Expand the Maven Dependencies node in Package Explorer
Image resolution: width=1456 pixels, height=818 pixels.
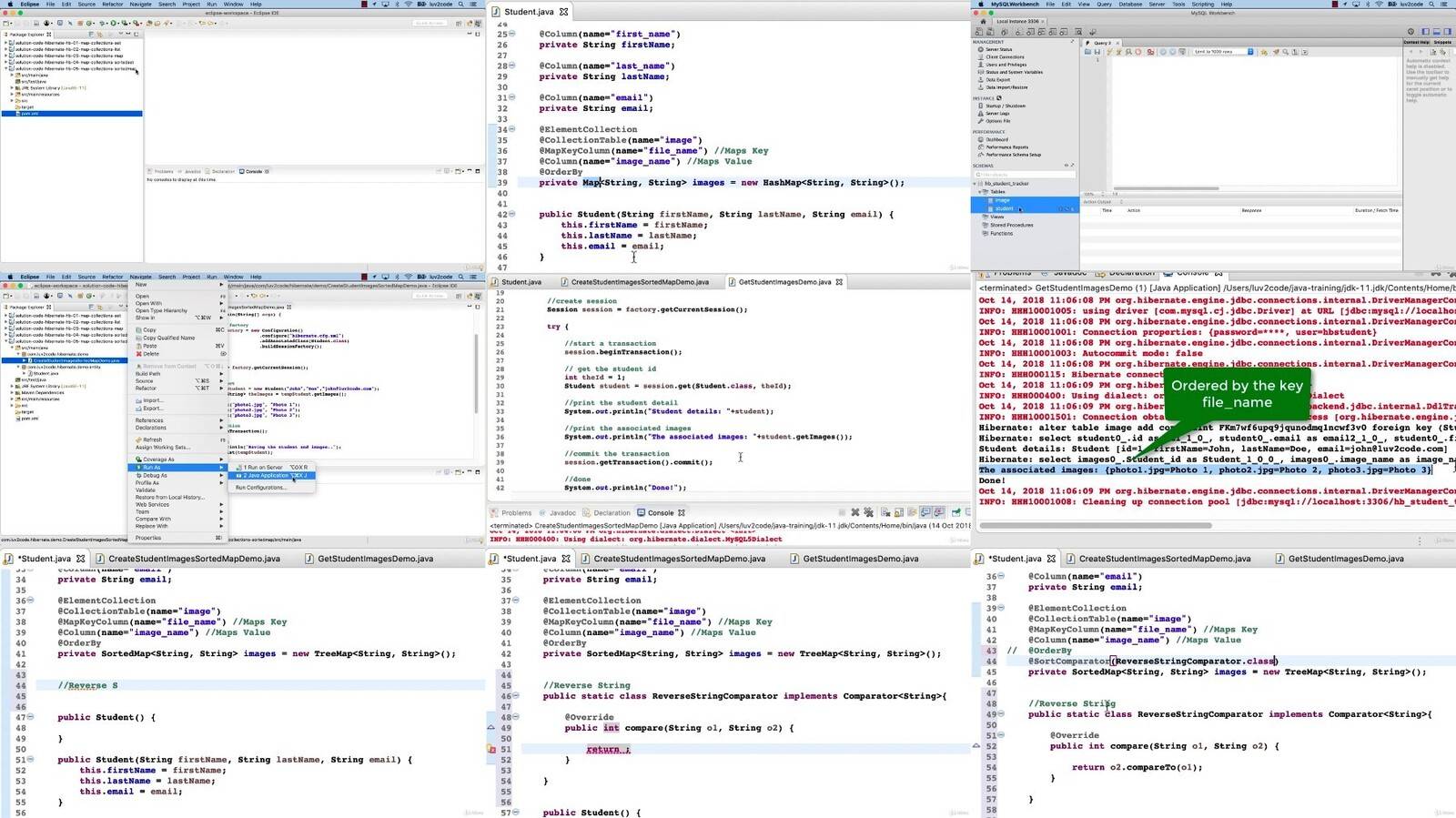pyautogui.click(x=12, y=393)
